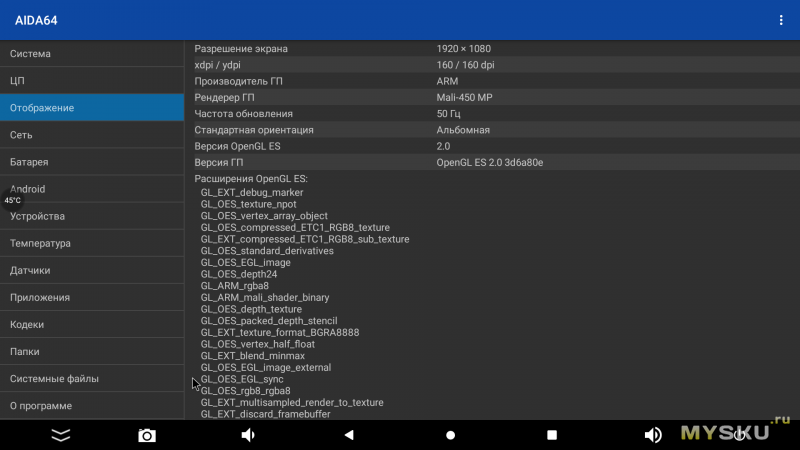800x450 pixels.
Task: Tap the Back triangle button
Action: coord(349,435)
